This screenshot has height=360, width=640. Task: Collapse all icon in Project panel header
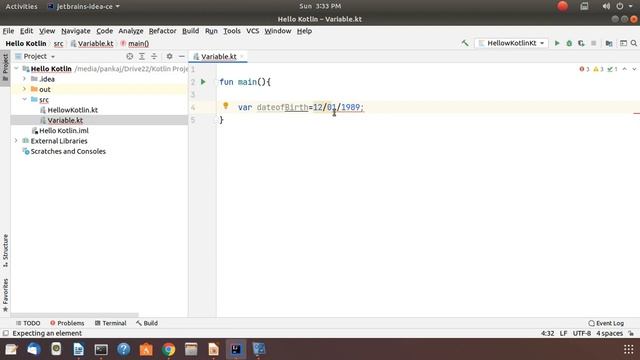[x=154, y=56]
